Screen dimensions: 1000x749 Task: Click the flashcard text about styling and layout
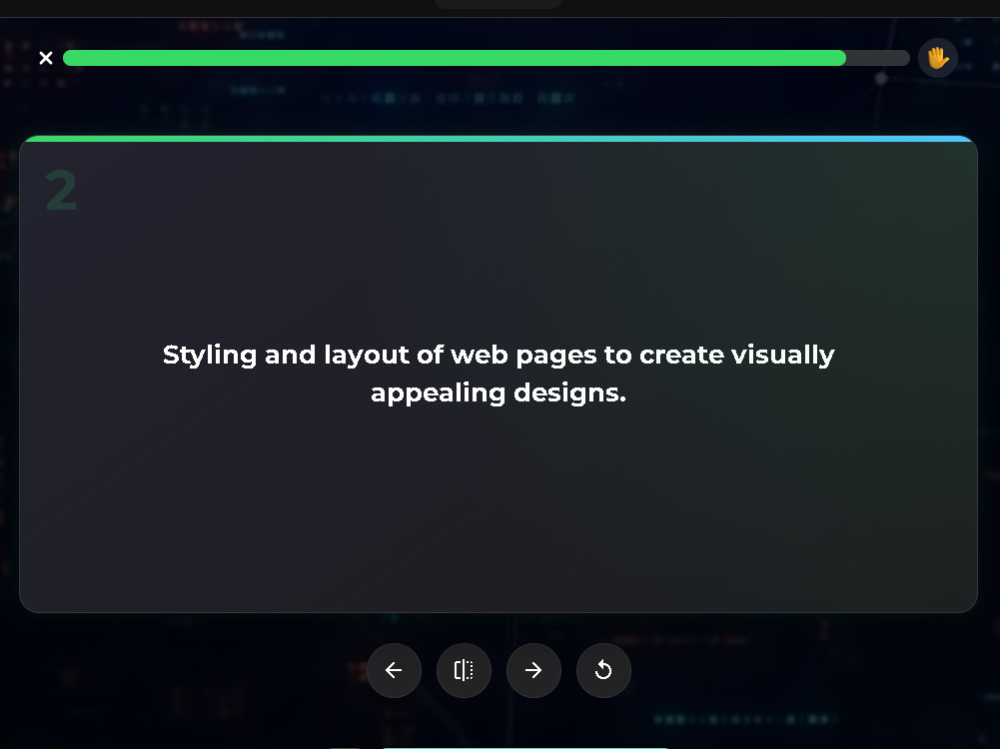(x=499, y=374)
